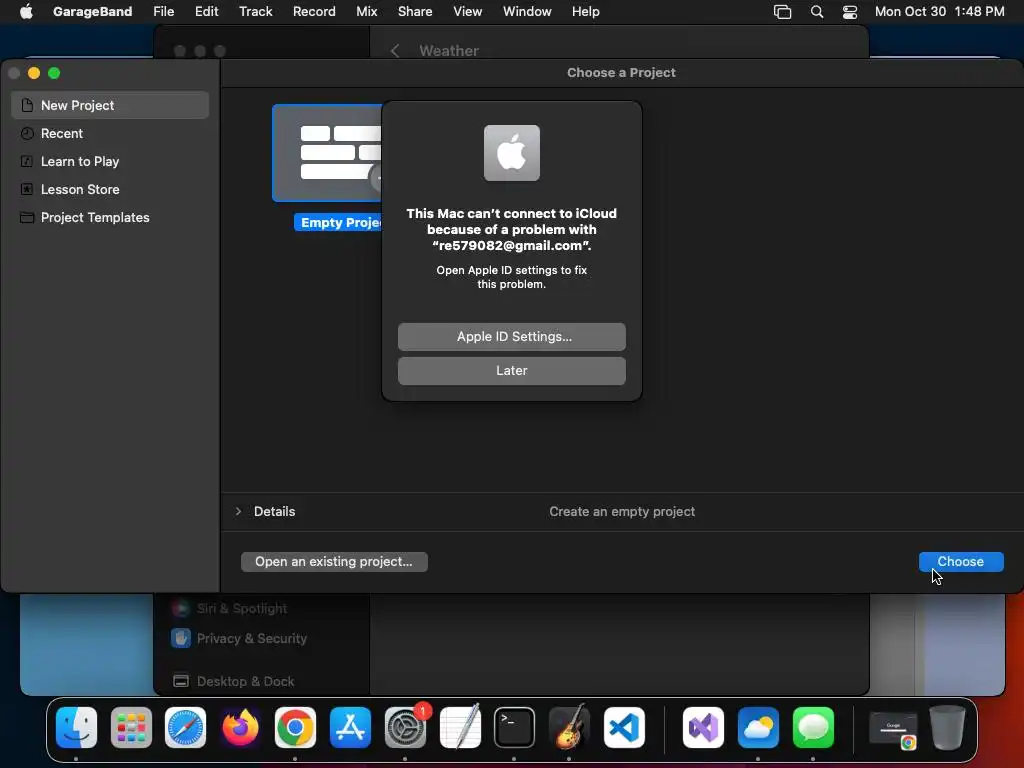Open Visual Studio Code from Dock

pyautogui.click(x=624, y=727)
